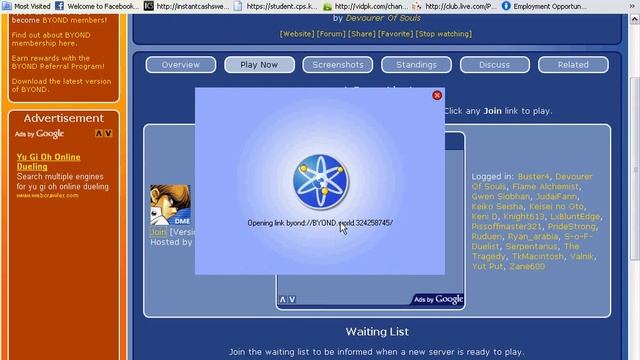Viewport: 640px width, 360px height.
Task: Open player Flame Alchemist profile
Action: tap(545, 187)
